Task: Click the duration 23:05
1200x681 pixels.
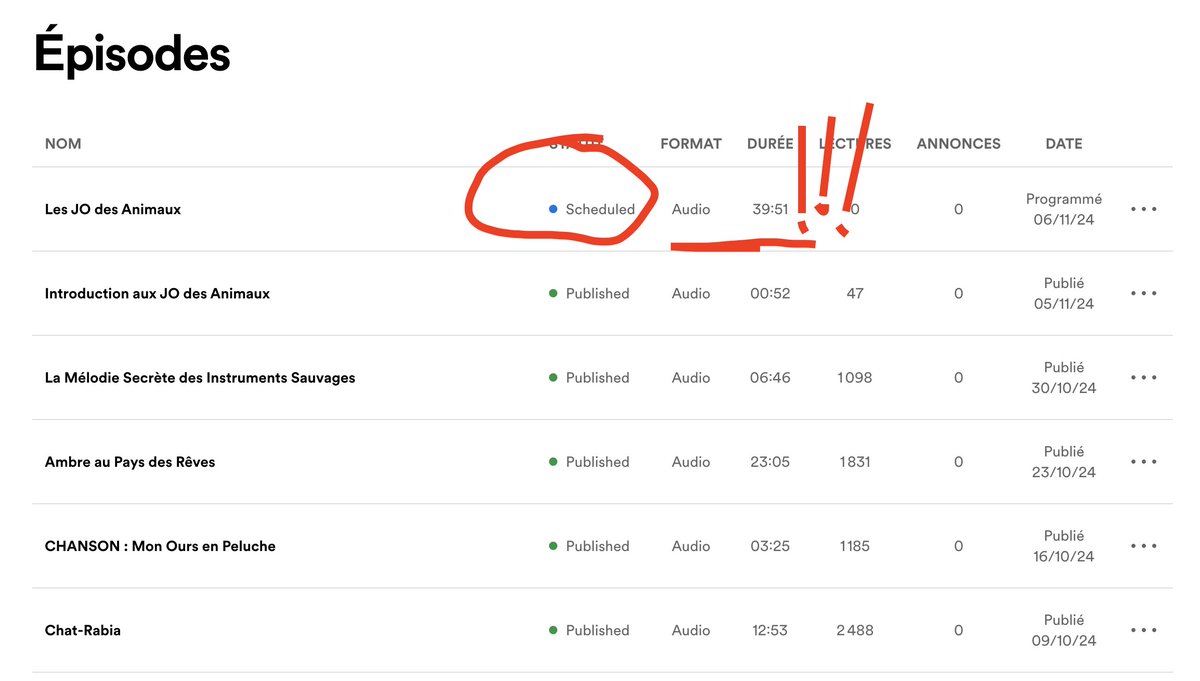Action: (x=770, y=462)
